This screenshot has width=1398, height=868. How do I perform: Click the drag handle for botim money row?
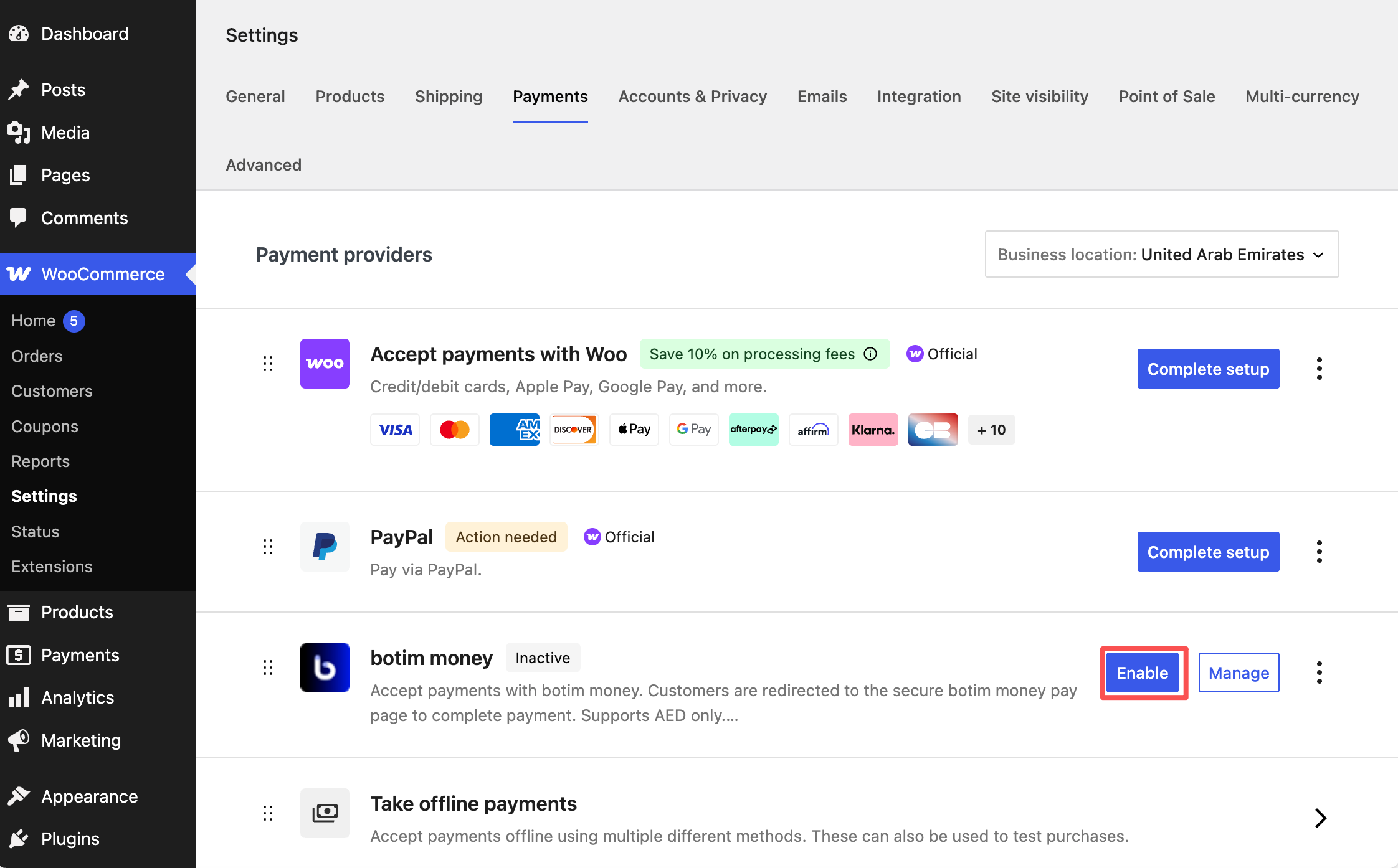click(268, 668)
